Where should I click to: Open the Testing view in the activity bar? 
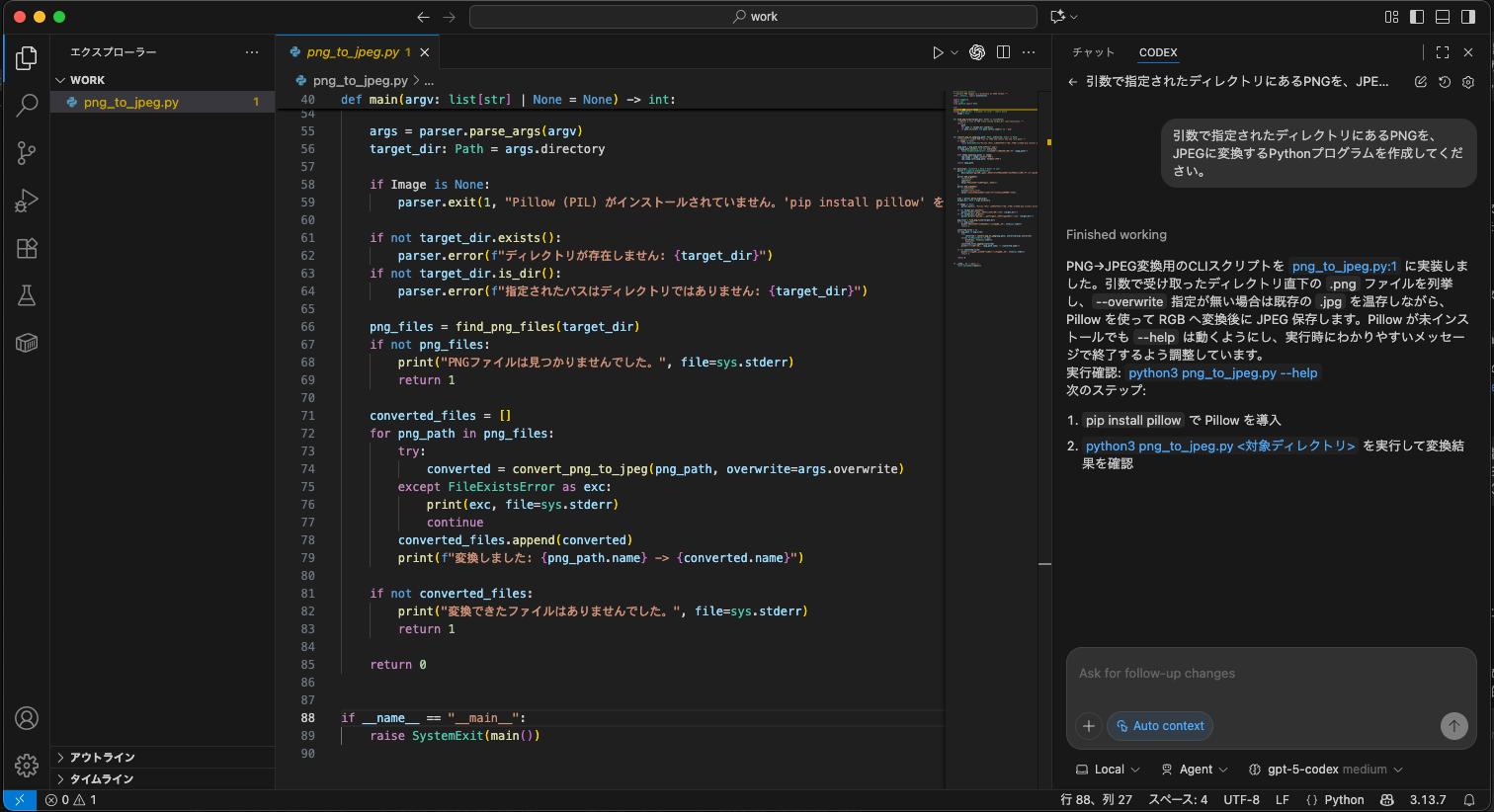point(27,295)
